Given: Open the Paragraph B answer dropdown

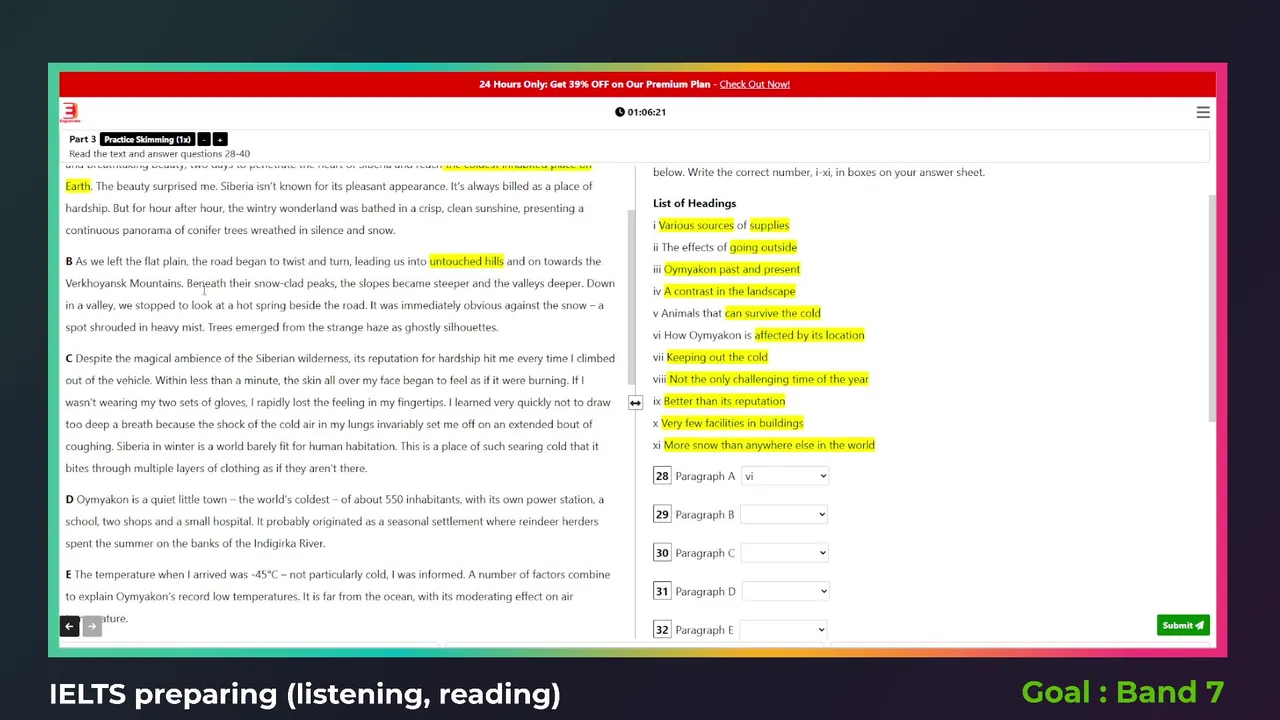Looking at the screenshot, I should [784, 514].
